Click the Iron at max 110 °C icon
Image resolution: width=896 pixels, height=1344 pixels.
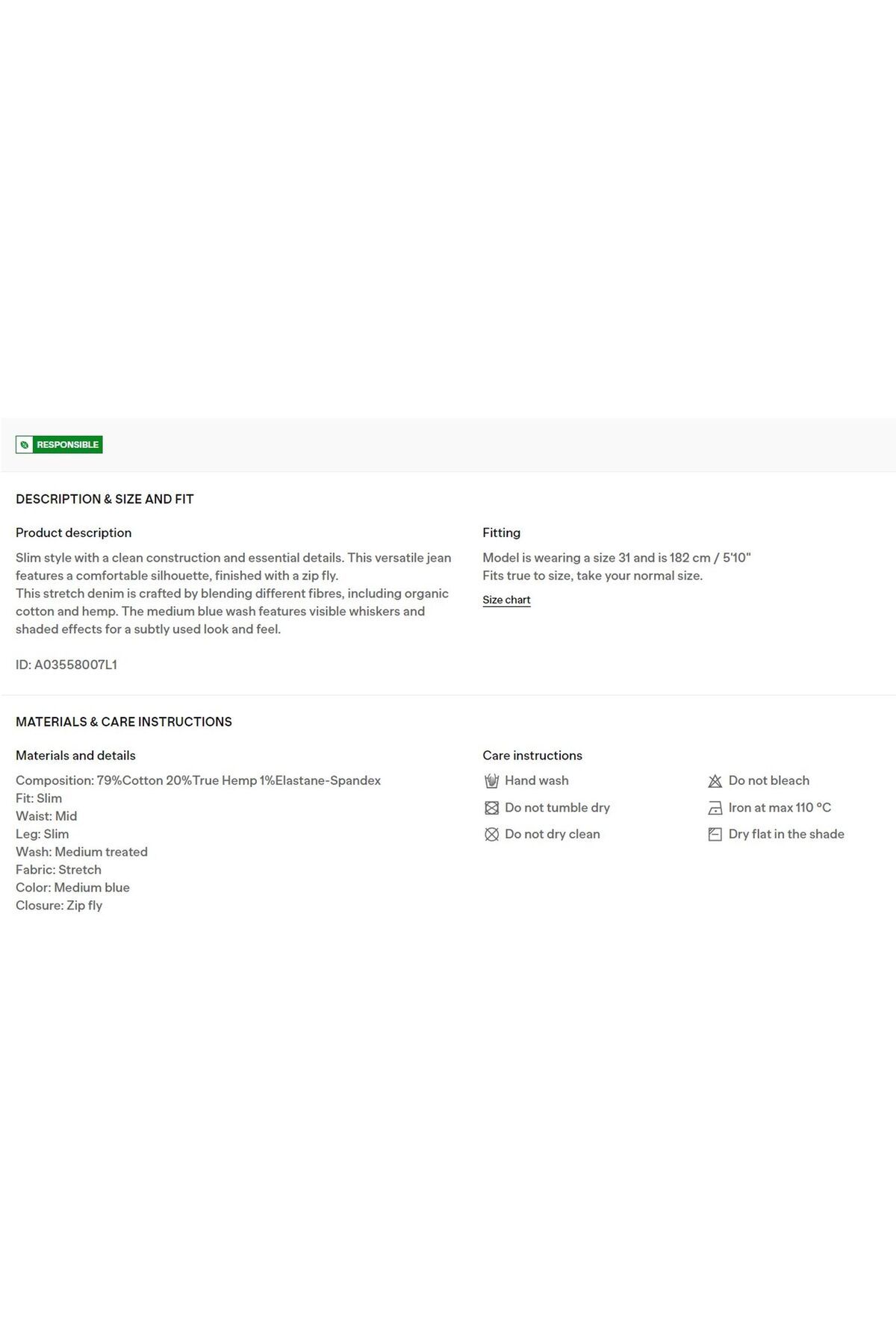point(715,808)
